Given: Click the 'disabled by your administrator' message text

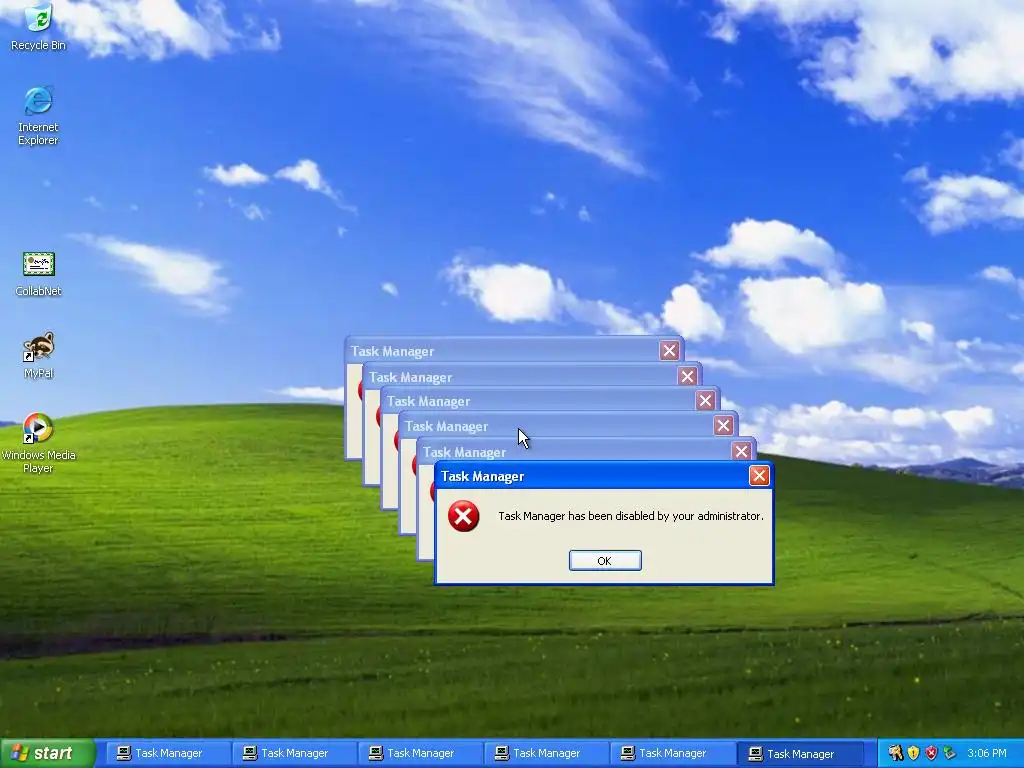Looking at the screenshot, I should (x=631, y=516).
